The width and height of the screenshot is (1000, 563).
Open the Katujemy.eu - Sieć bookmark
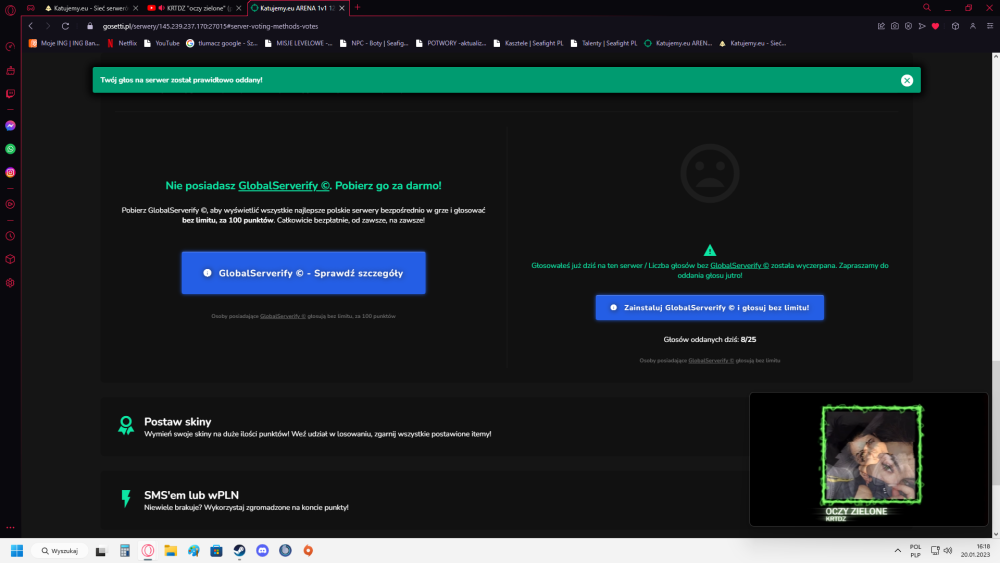tap(752, 43)
